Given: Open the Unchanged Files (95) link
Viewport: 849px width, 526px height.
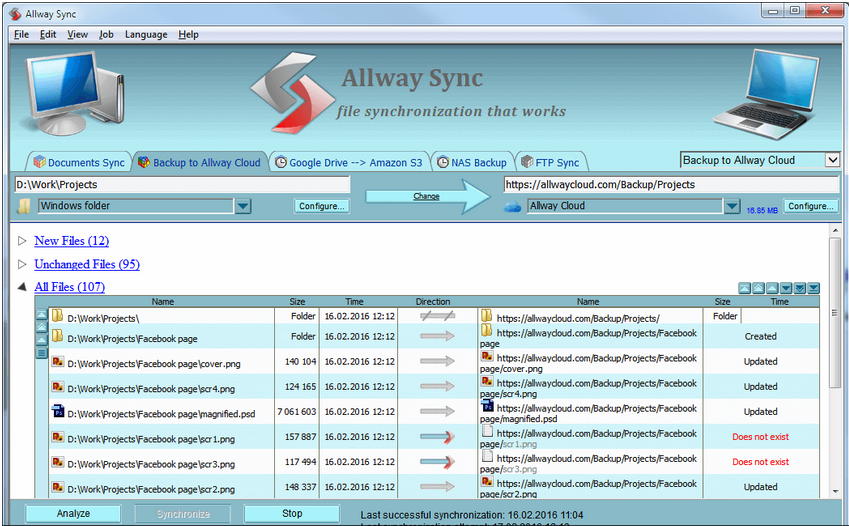Looking at the screenshot, I should 87,264.
